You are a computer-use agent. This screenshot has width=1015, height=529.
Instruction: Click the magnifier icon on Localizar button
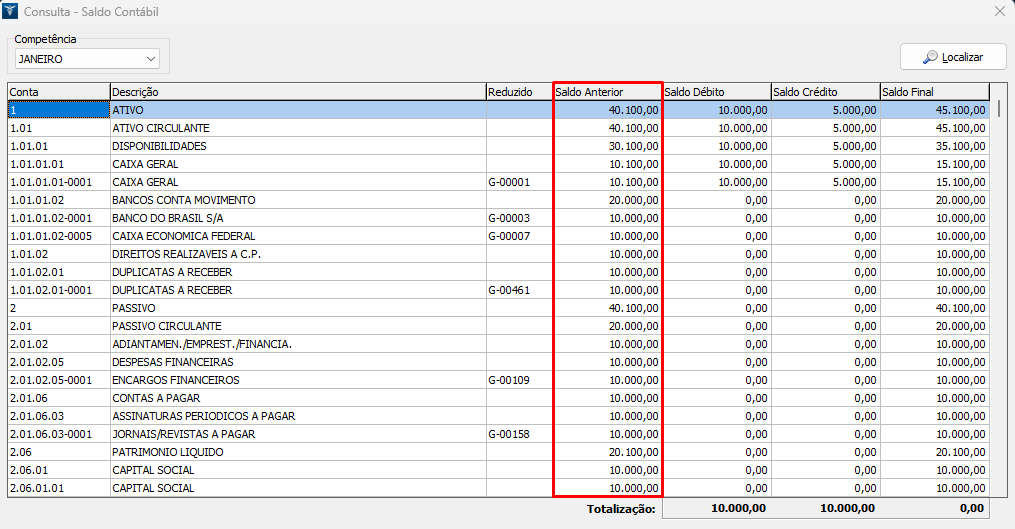(930, 58)
